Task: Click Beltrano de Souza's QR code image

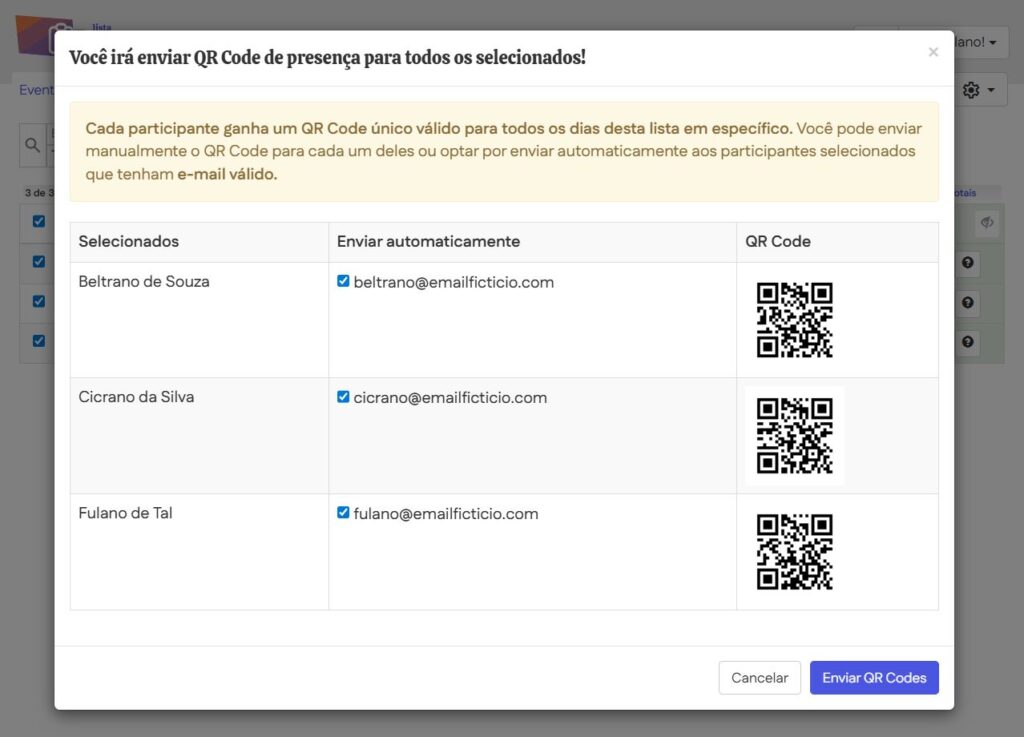Action: [794, 320]
